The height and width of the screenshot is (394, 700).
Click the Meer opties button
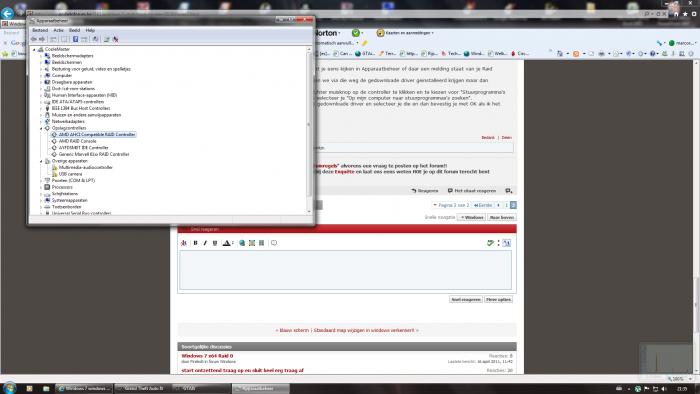498,299
